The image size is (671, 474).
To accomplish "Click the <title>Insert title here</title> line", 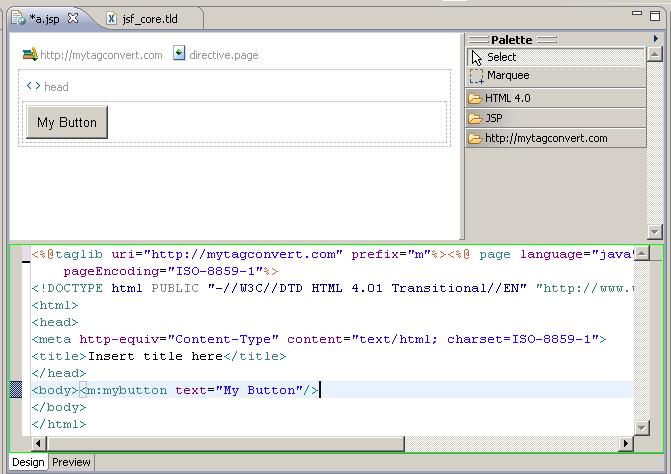I will click(x=159, y=356).
